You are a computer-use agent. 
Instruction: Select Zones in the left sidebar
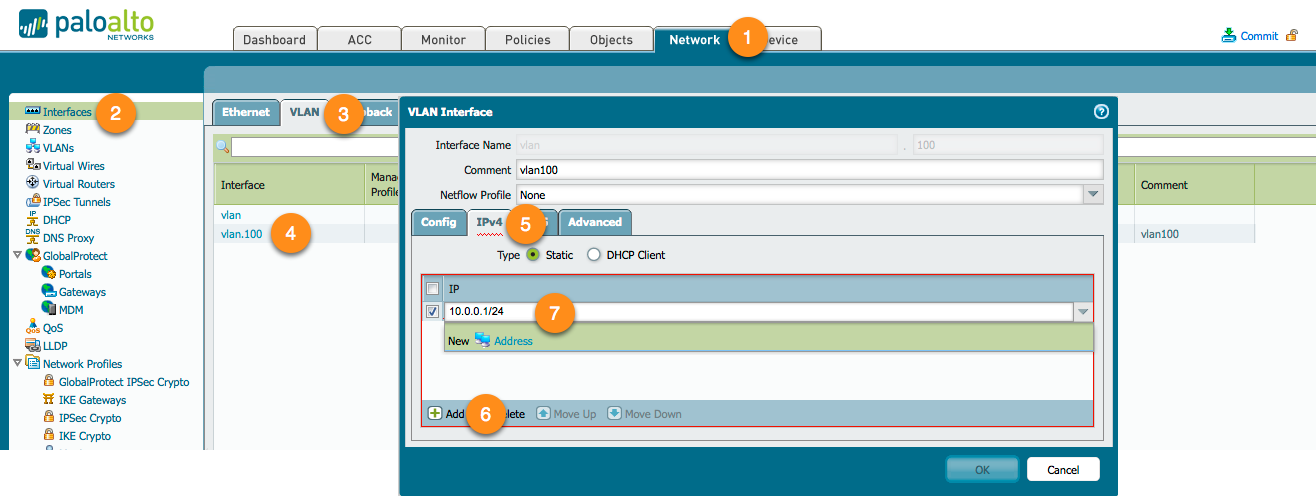(56, 130)
